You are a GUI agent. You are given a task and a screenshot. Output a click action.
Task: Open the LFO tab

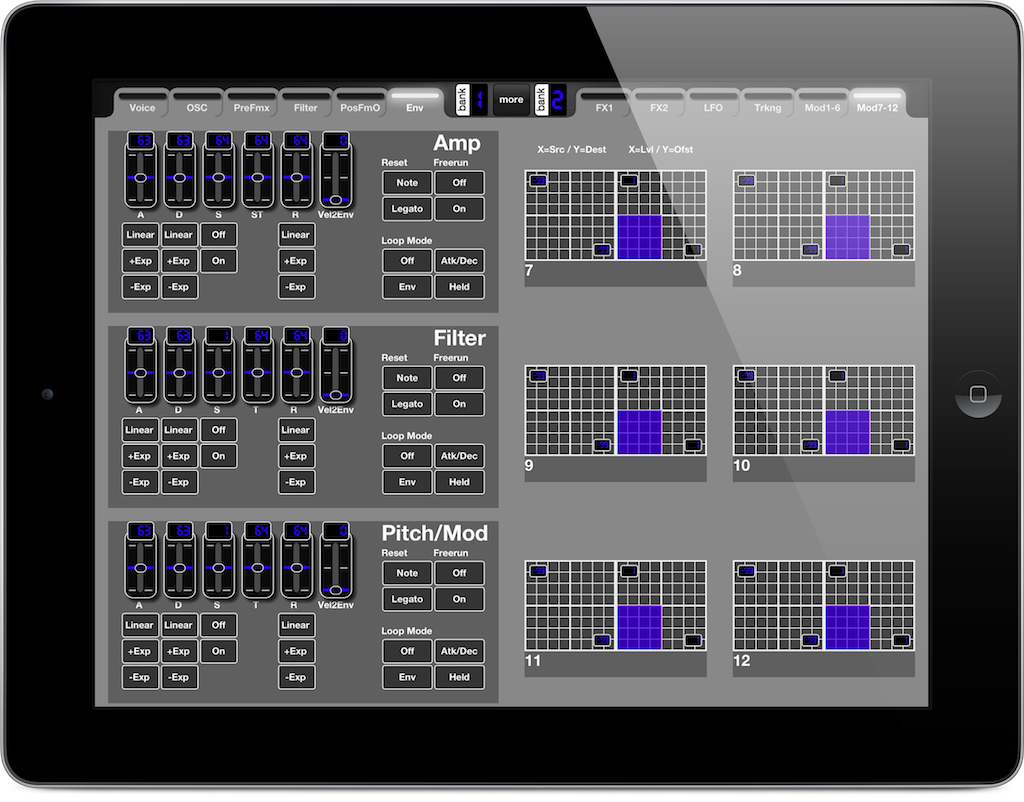point(713,107)
